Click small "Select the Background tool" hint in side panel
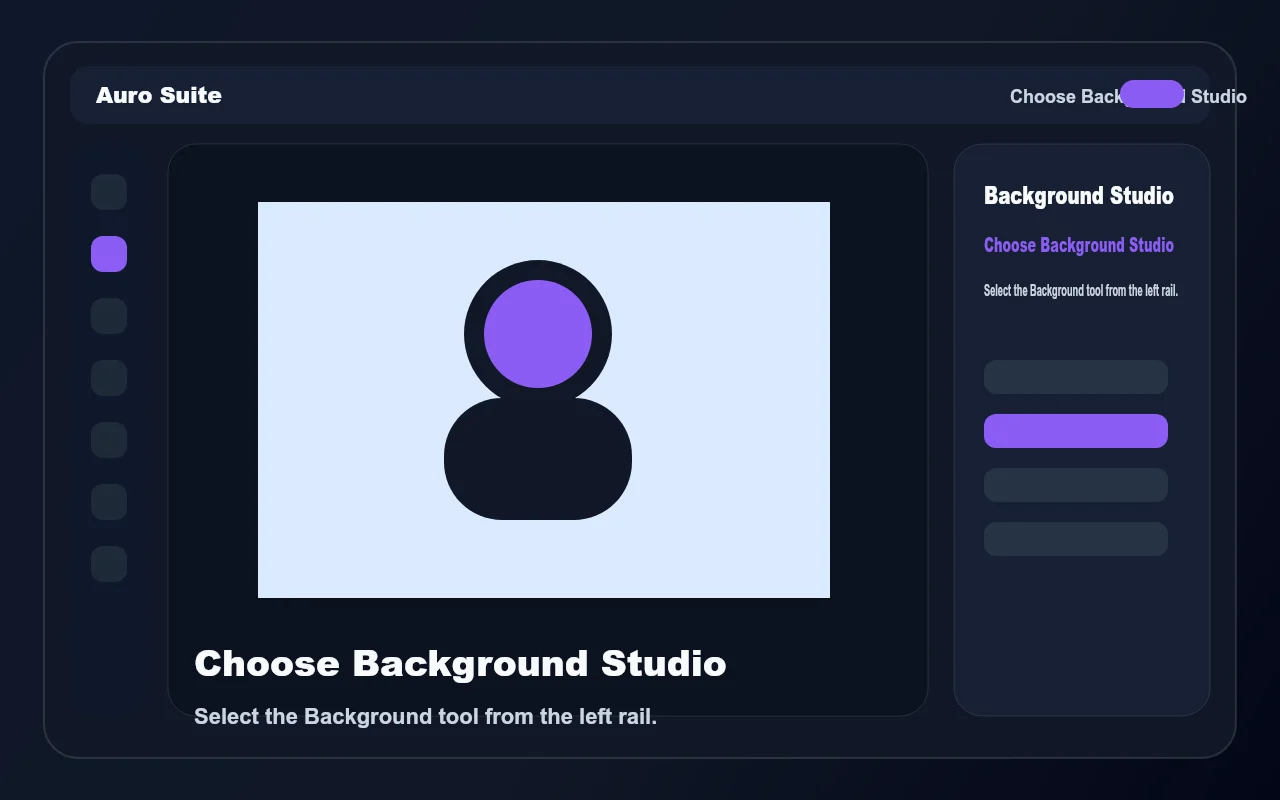 coord(1081,291)
